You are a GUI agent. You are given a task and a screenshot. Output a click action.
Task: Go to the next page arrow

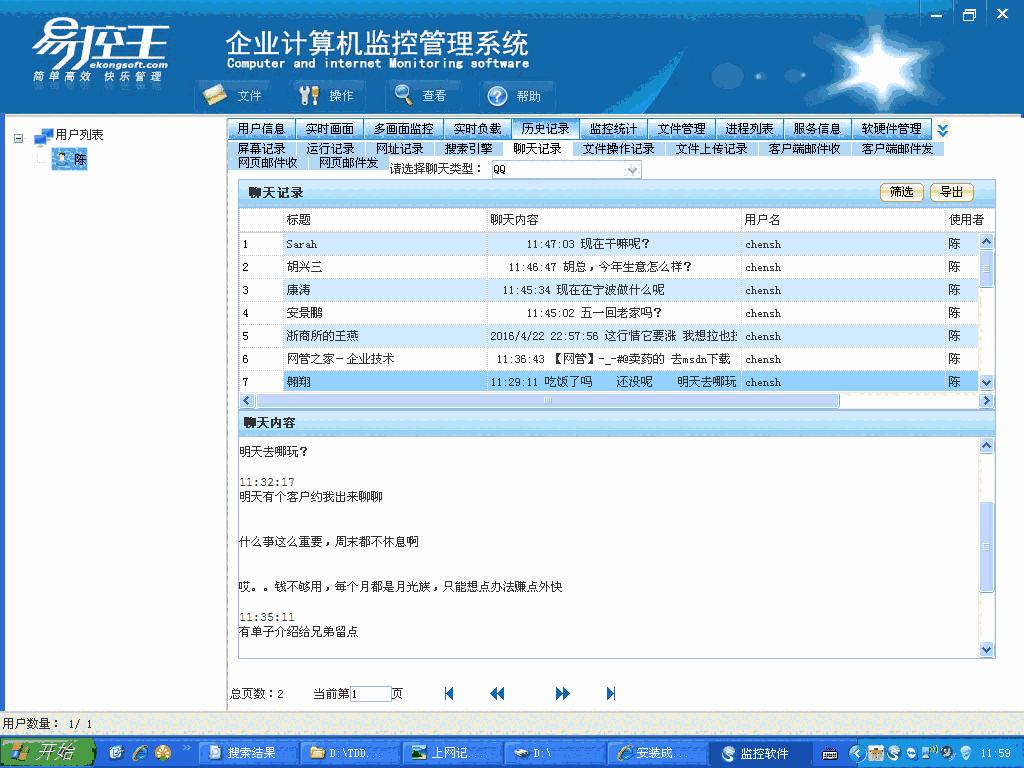(562, 693)
